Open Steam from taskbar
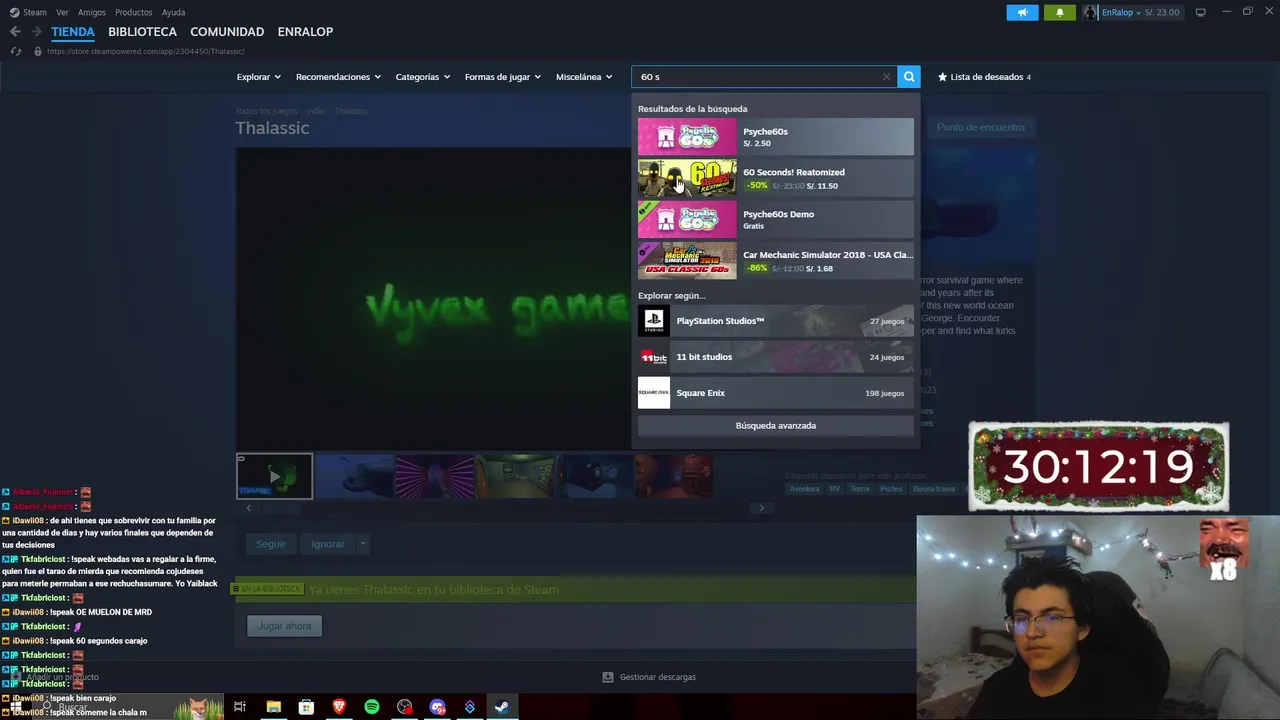Screen dimensions: 1280x720 point(502,707)
